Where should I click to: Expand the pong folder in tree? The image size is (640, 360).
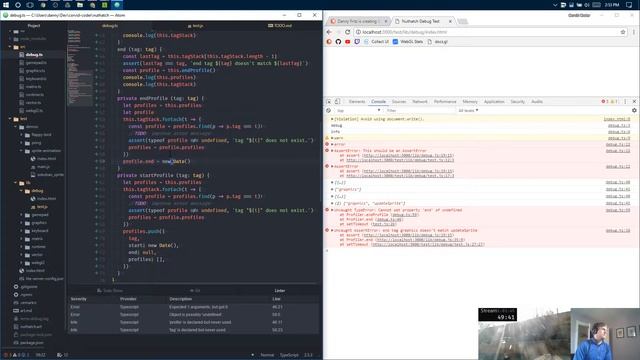pos(21,143)
